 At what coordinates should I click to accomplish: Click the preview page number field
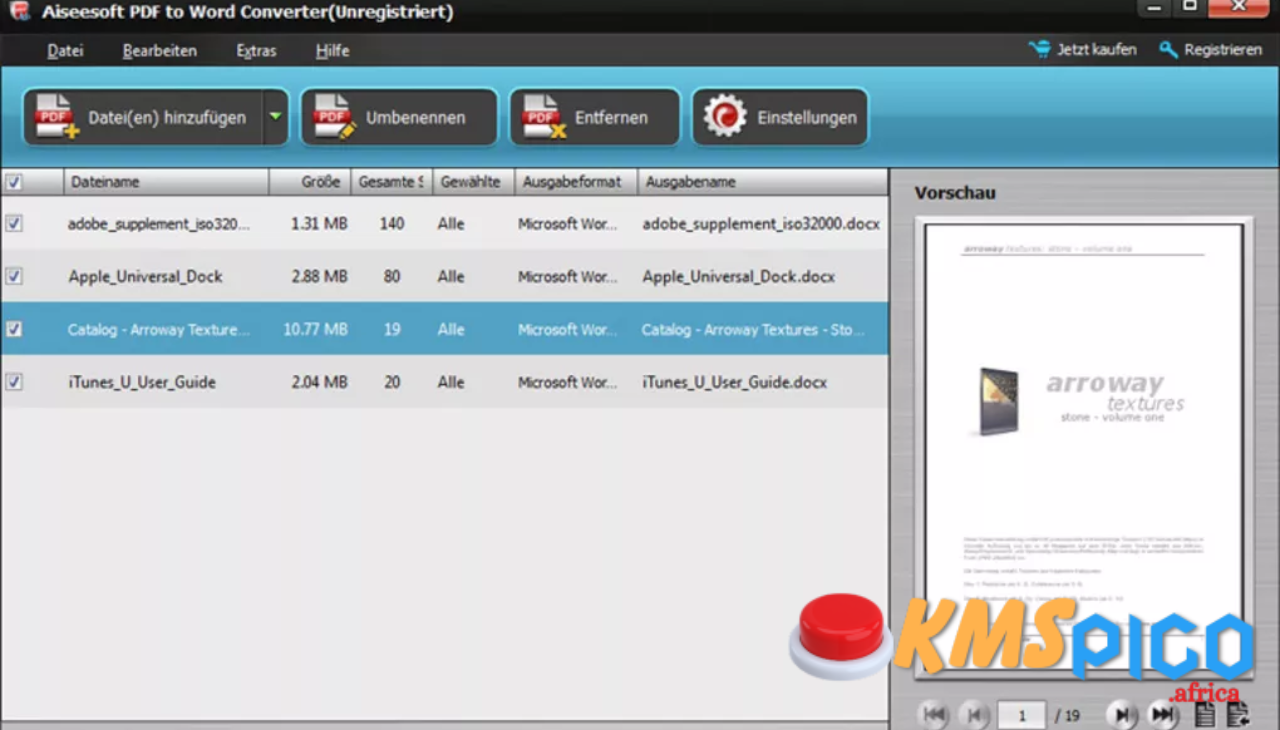(x=1021, y=715)
